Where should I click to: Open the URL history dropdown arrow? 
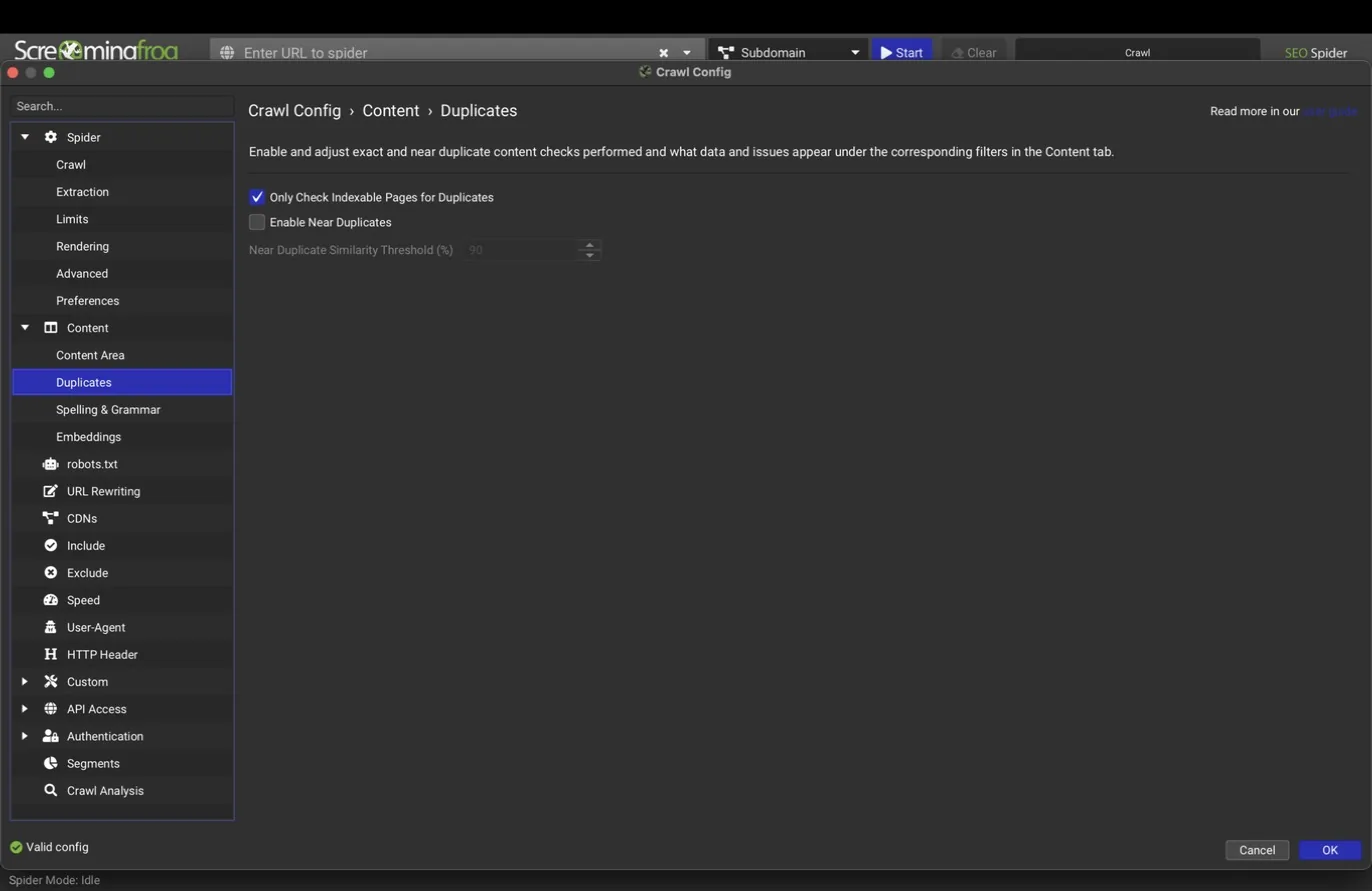(x=687, y=53)
